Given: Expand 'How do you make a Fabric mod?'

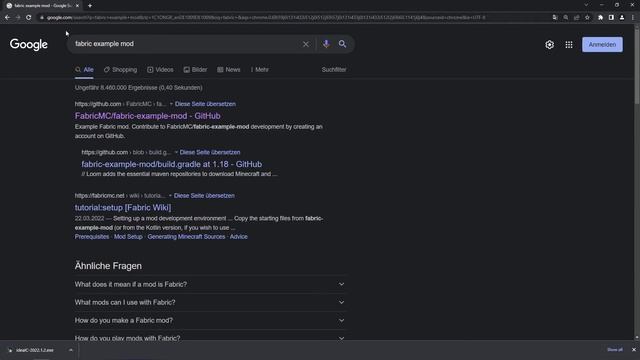Looking at the screenshot, I should [x=210, y=320].
